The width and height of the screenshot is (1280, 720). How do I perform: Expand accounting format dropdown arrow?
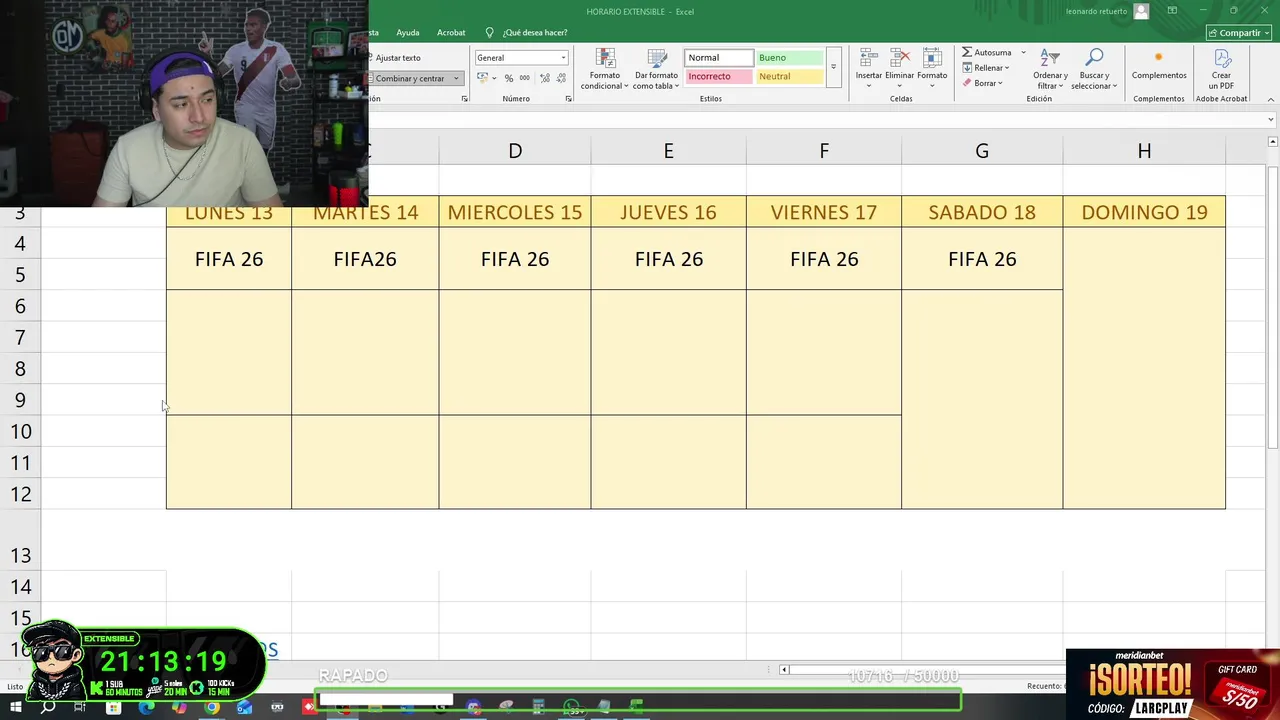[x=493, y=78]
